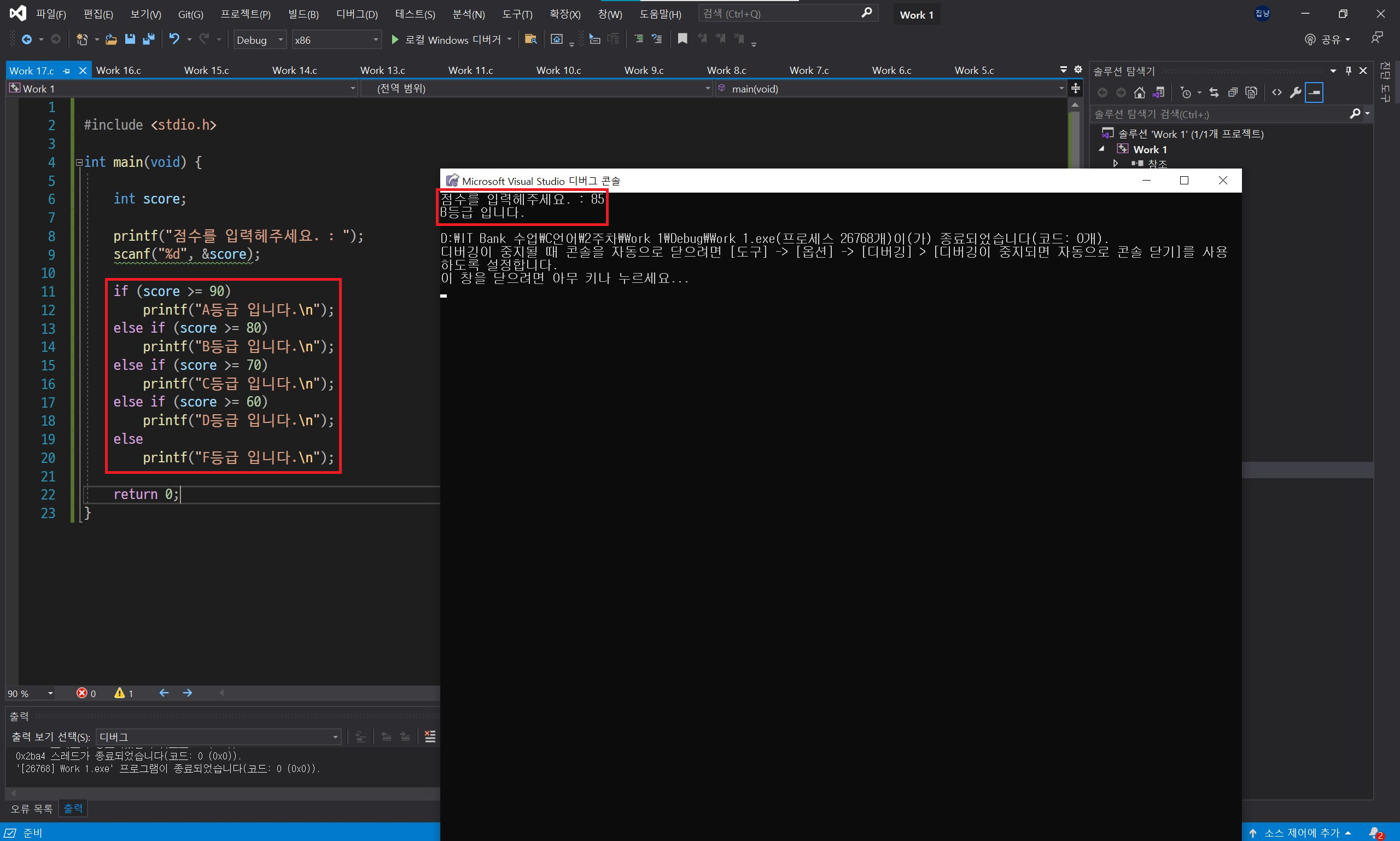Open properties wrench icon in Solution Explorer
1400x841 pixels.
click(1295, 92)
